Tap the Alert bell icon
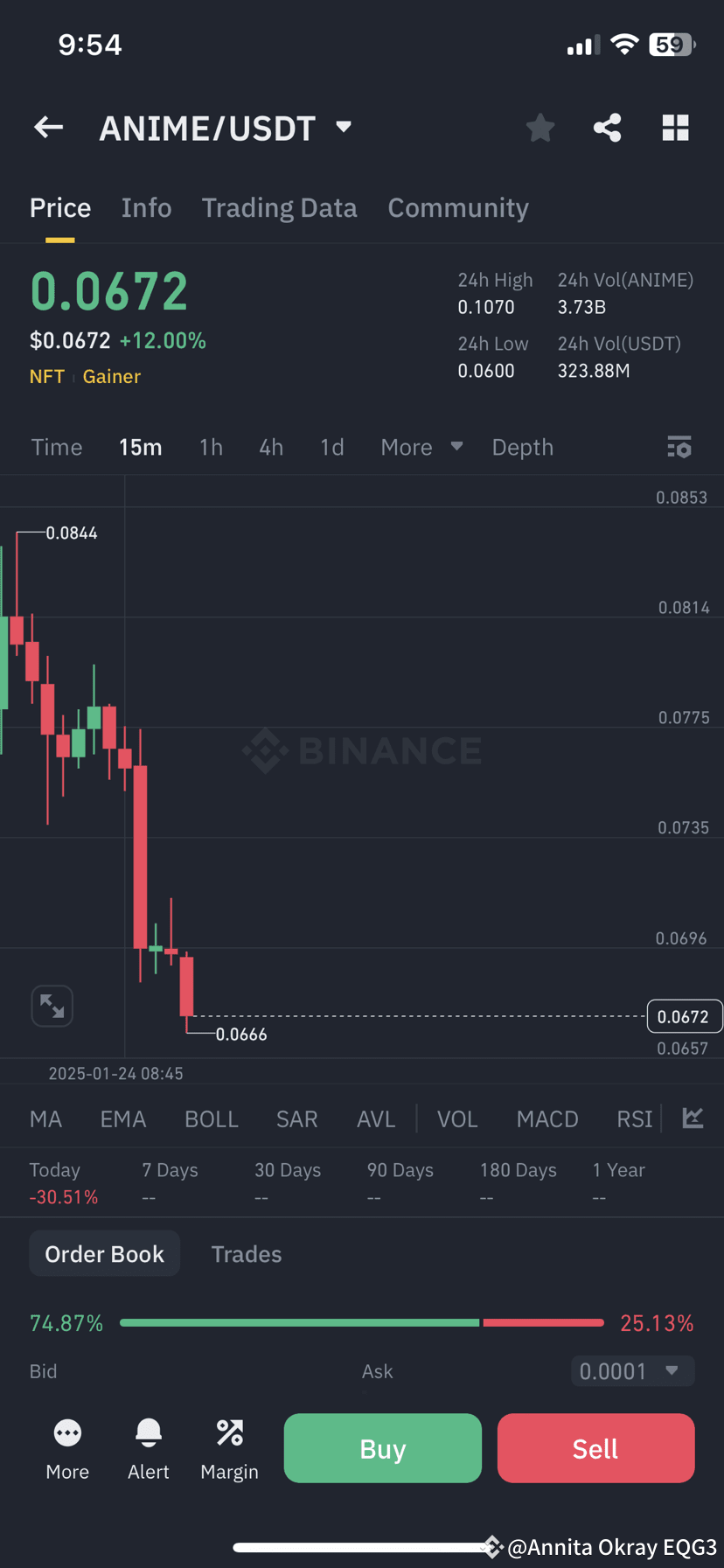Screen dimensions: 724x1568 click(x=149, y=1433)
